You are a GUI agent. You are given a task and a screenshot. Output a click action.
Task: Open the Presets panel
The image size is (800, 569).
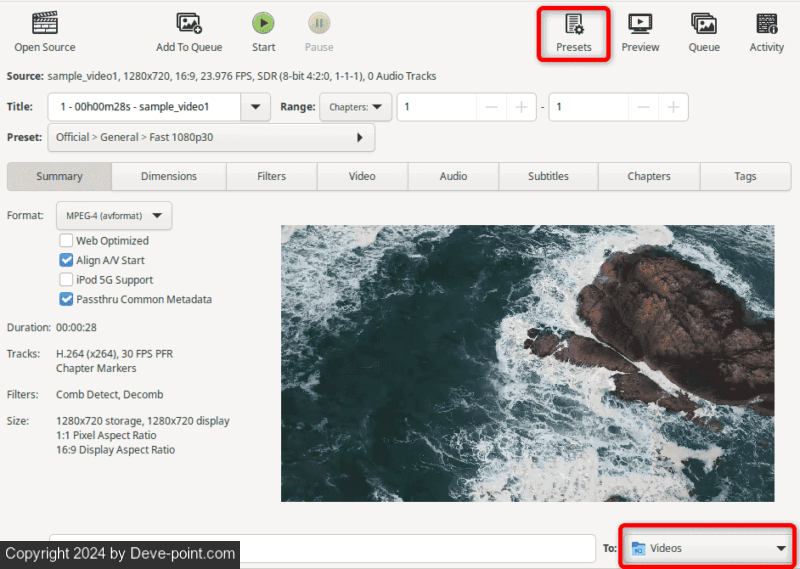(x=574, y=24)
